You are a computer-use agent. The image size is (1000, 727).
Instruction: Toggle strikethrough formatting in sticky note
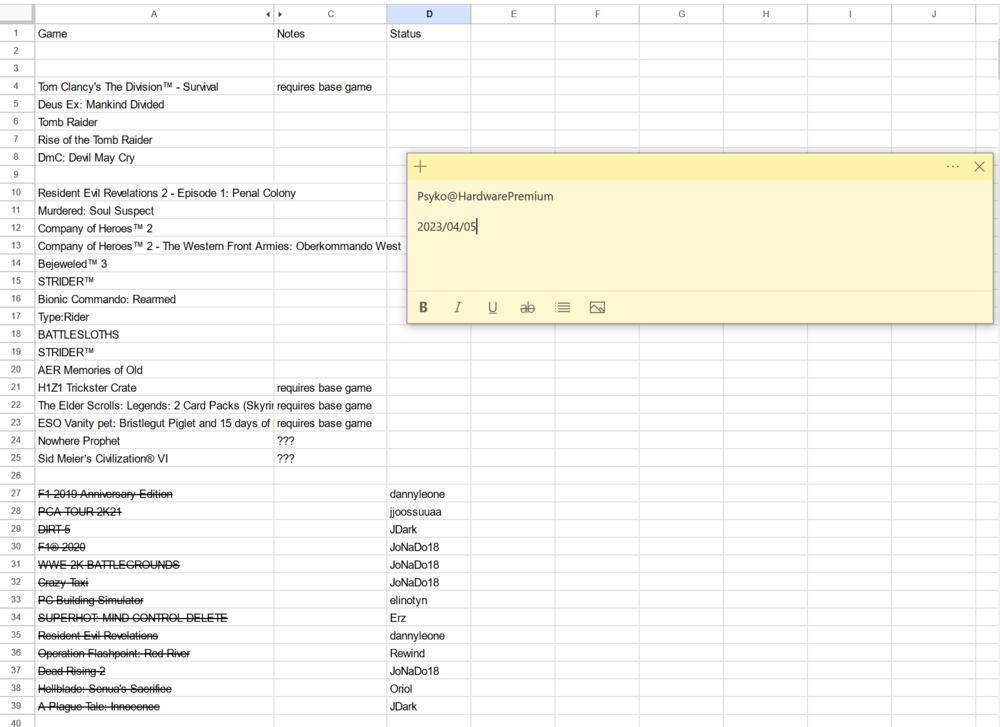pyautogui.click(x=527, y=307)
